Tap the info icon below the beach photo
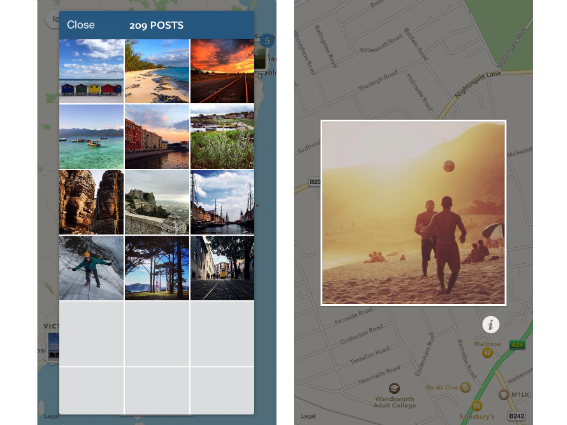Screen dimensions: 567x425 click(x=491, y=324)
